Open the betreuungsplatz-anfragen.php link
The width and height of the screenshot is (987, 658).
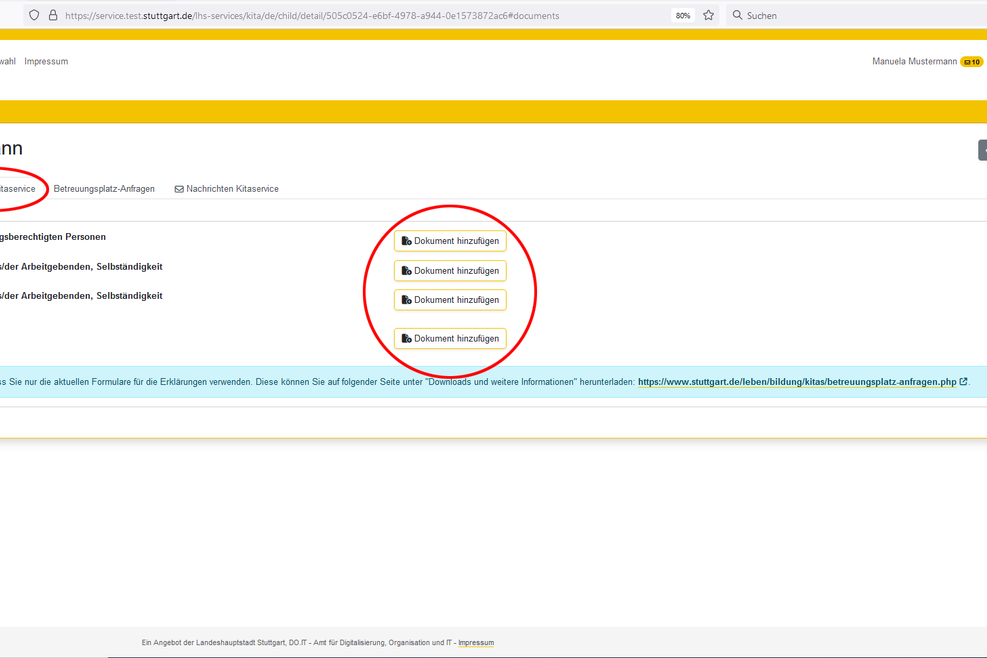point(796,382)
